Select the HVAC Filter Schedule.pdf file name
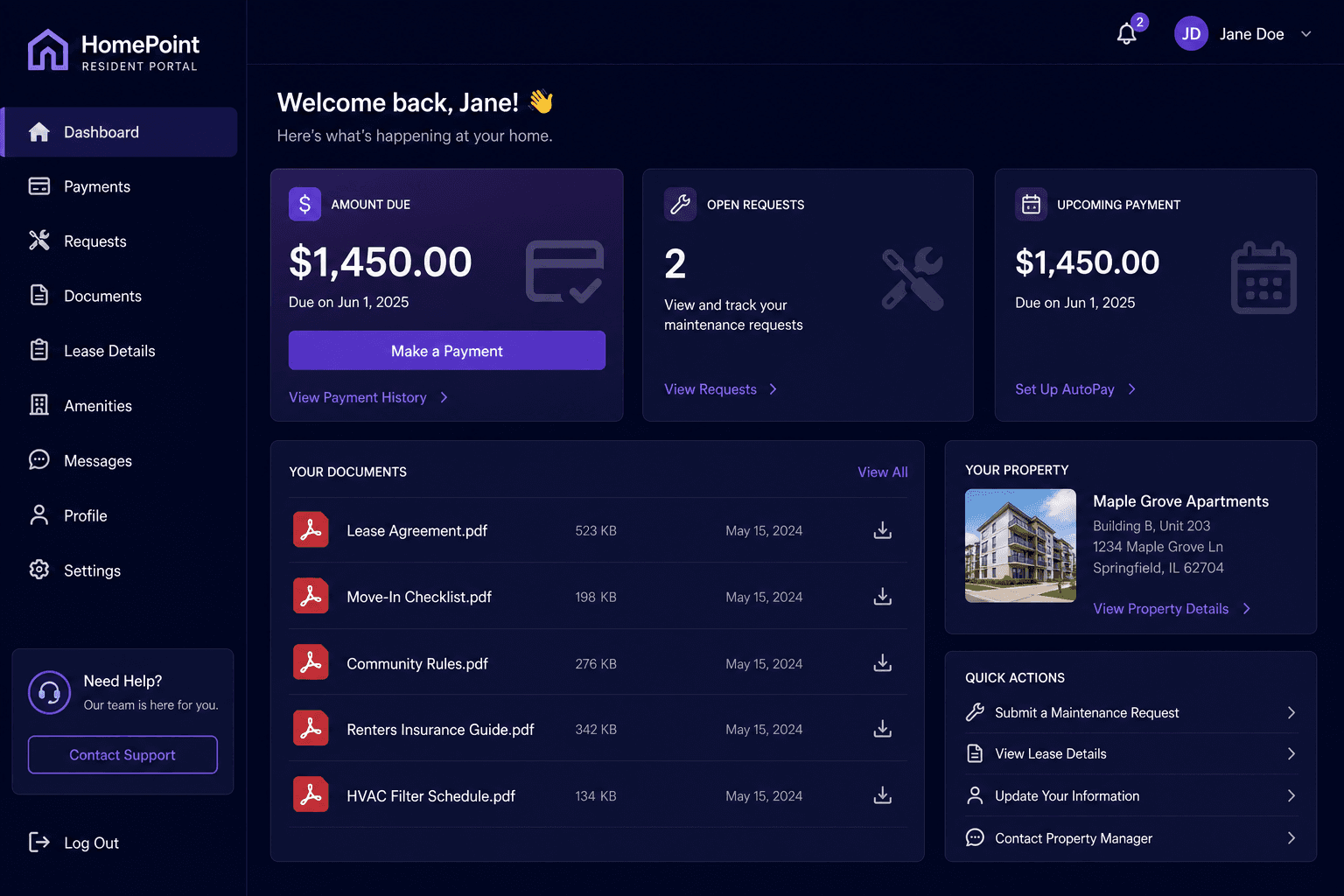The width and height of the screenshot is (1344, 896). (430, 796)
